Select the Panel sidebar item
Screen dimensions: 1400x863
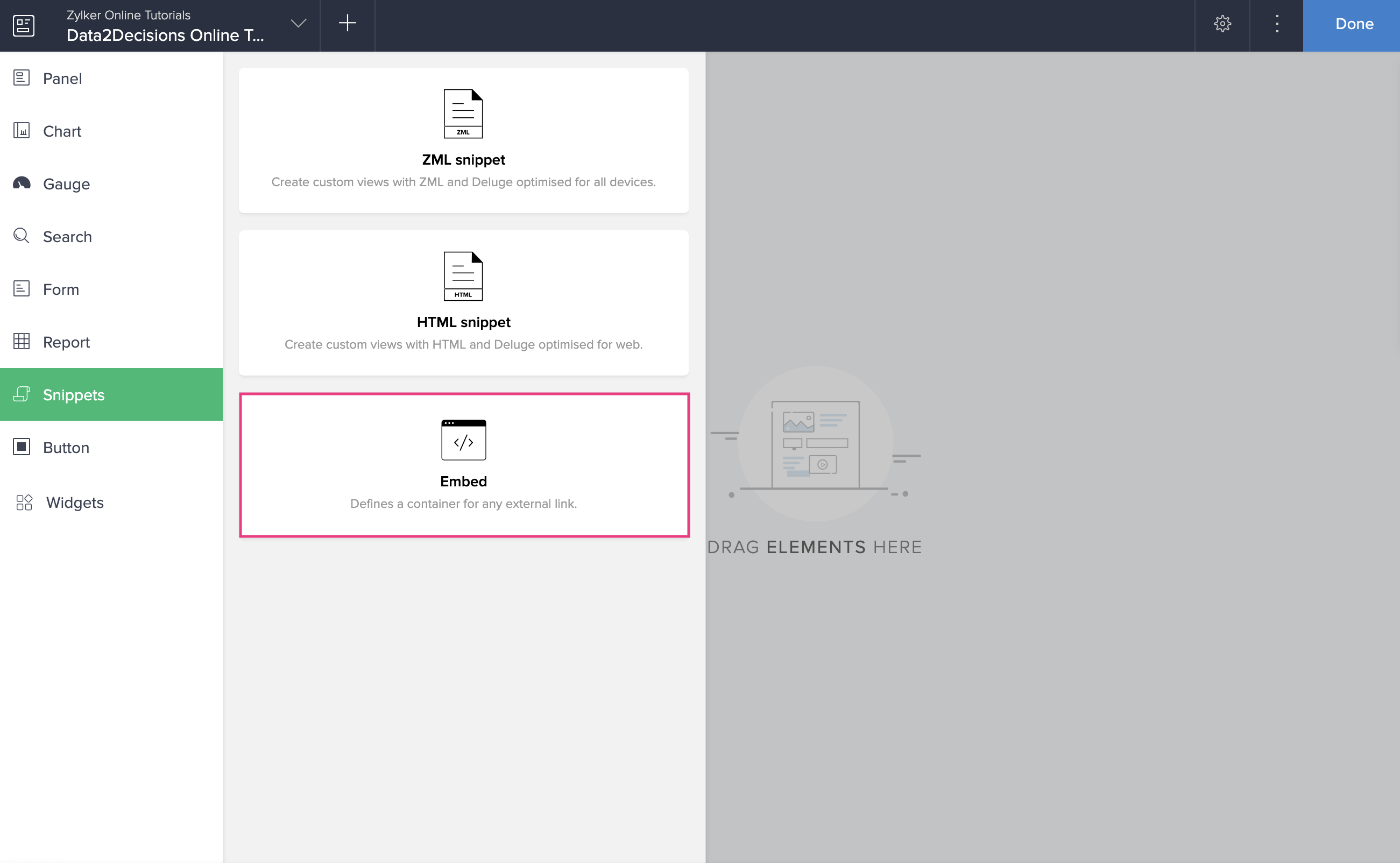click(x=62, y=78)
